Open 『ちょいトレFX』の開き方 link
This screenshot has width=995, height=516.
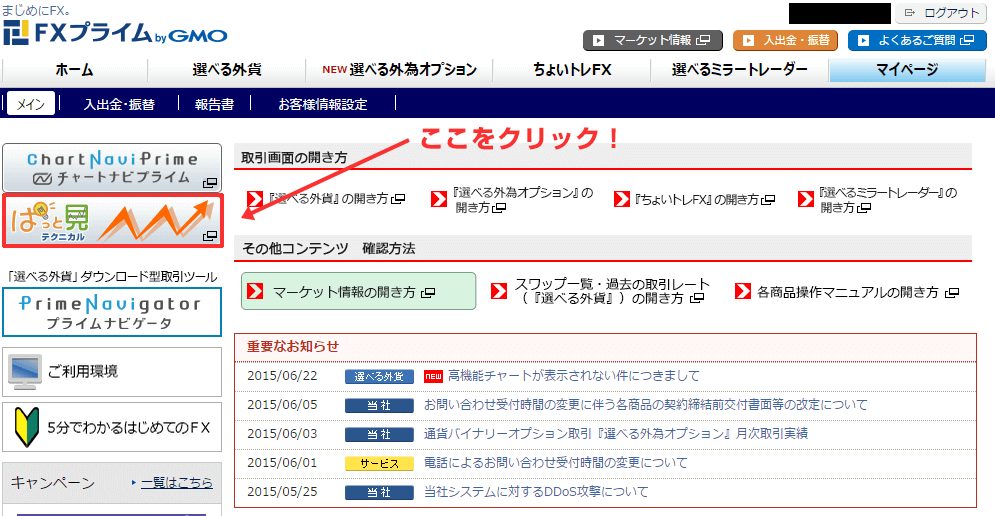tap(704, 199)
